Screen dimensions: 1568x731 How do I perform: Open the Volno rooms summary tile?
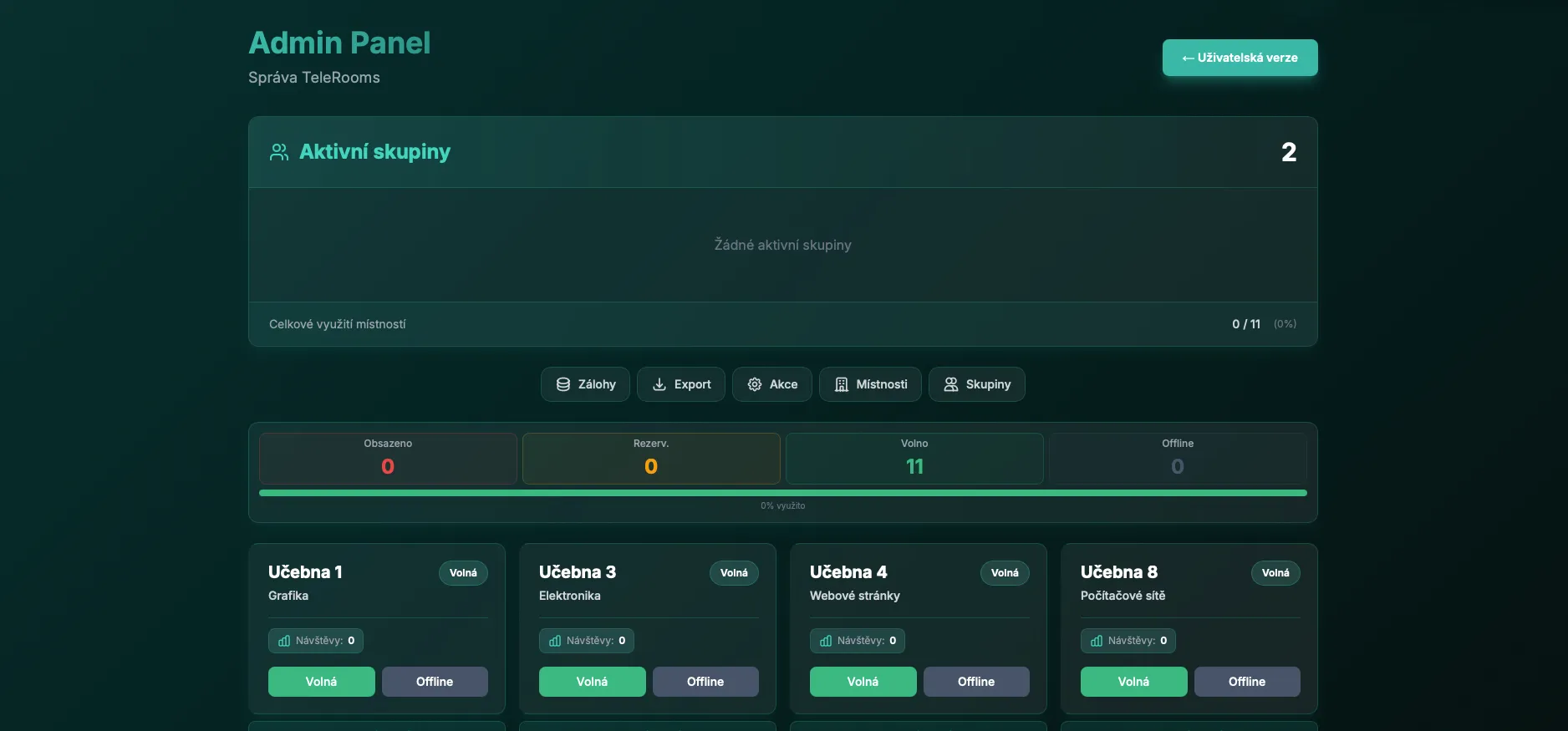click(x=914, y=458)
